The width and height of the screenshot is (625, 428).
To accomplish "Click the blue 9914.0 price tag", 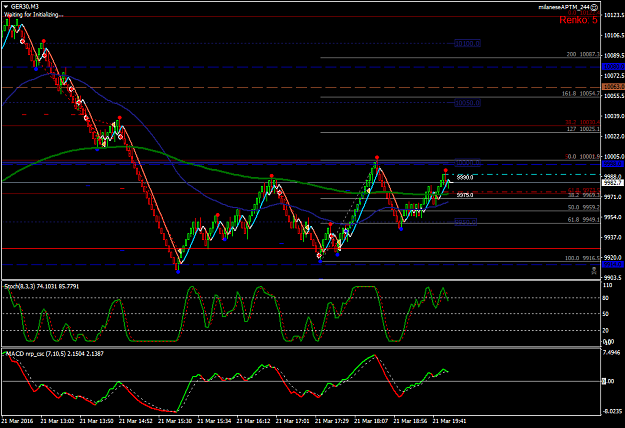I will click(x=613, y=265).
